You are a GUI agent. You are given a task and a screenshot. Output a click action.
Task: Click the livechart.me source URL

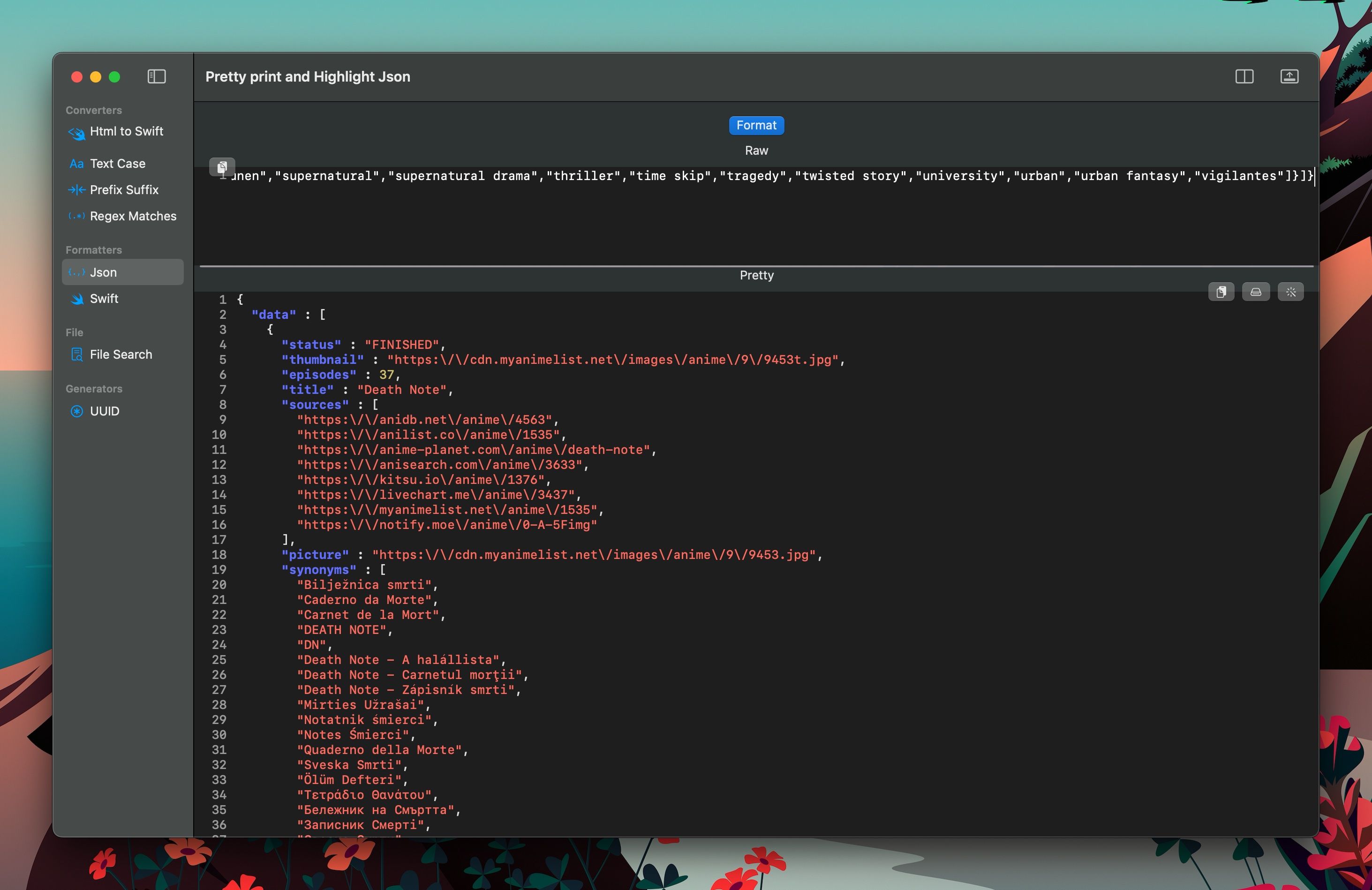click(435, 495)
